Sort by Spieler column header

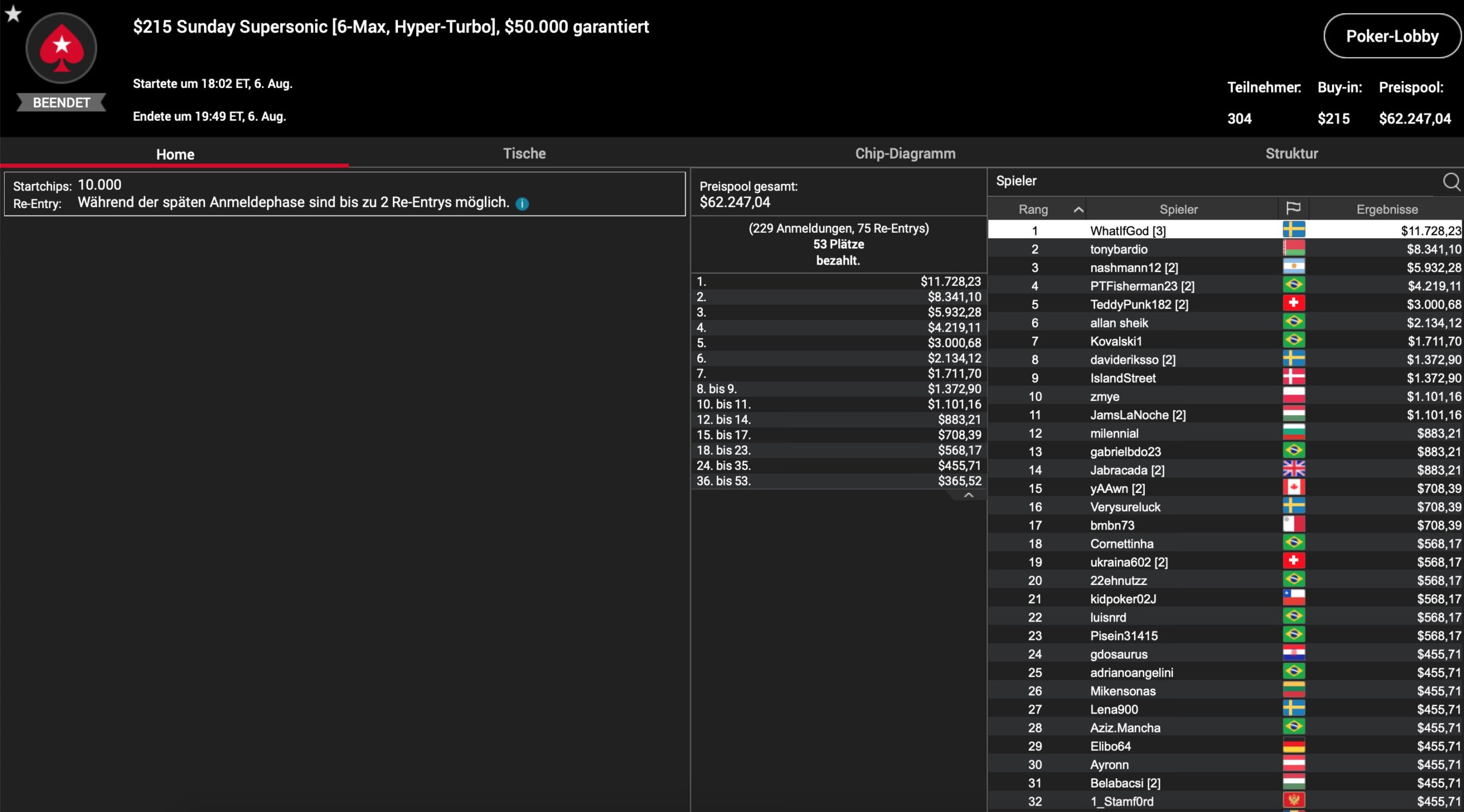1178,209
